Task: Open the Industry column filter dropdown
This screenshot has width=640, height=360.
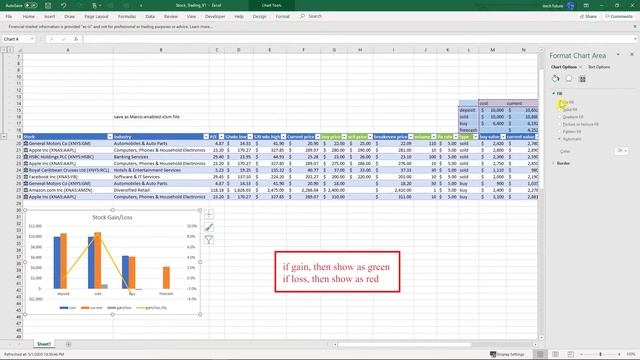Action: (206, 136)
